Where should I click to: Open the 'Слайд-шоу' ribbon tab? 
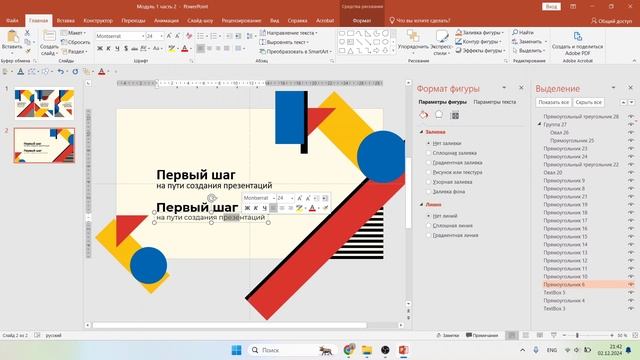click(x=200, y=20)
